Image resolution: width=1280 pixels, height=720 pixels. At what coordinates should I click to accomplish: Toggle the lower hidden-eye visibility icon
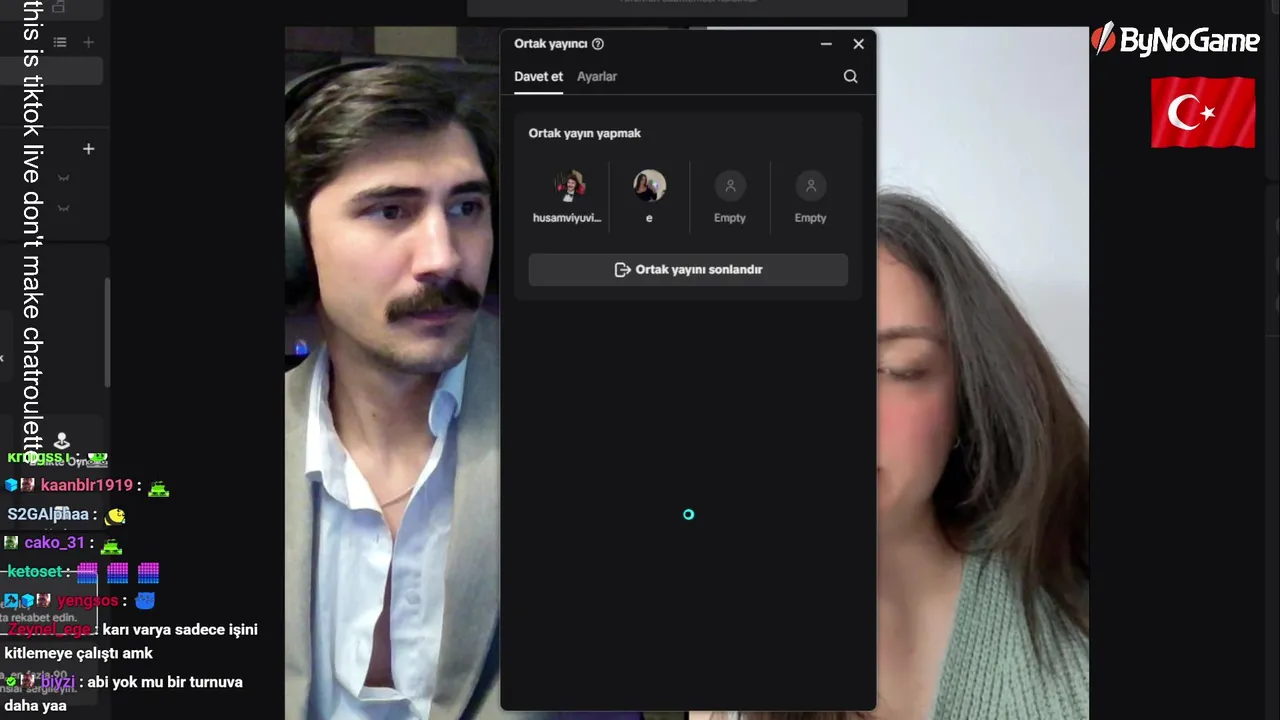pos(64,208)
